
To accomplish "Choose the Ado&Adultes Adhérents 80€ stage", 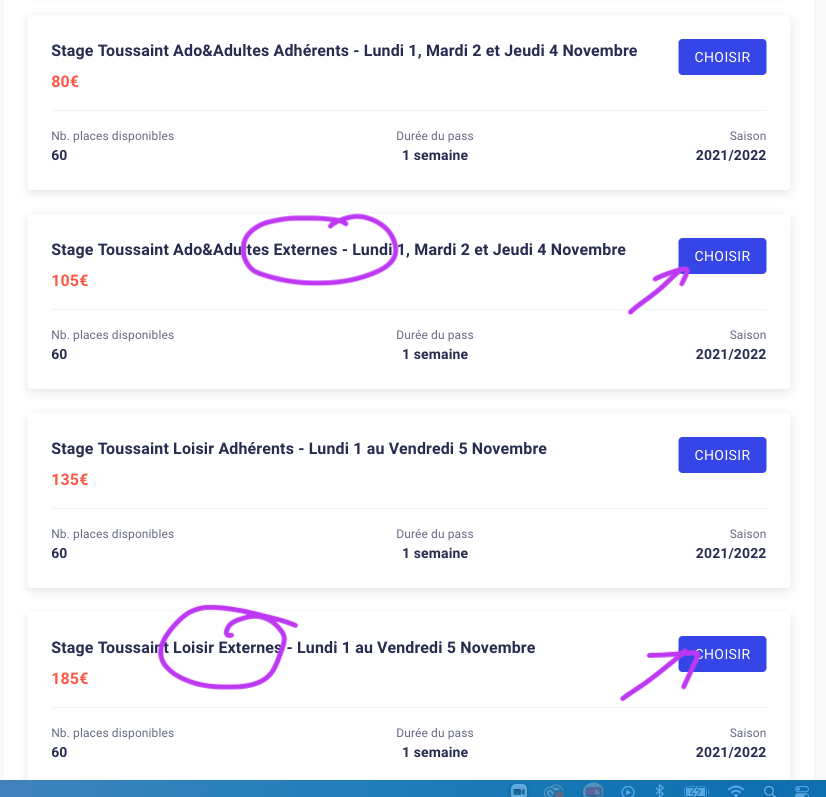I will (x=722, y=57).
